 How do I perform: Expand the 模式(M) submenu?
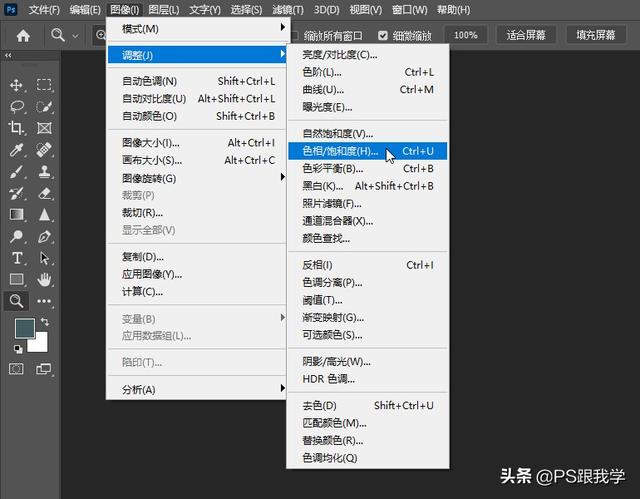click(198, 29)
